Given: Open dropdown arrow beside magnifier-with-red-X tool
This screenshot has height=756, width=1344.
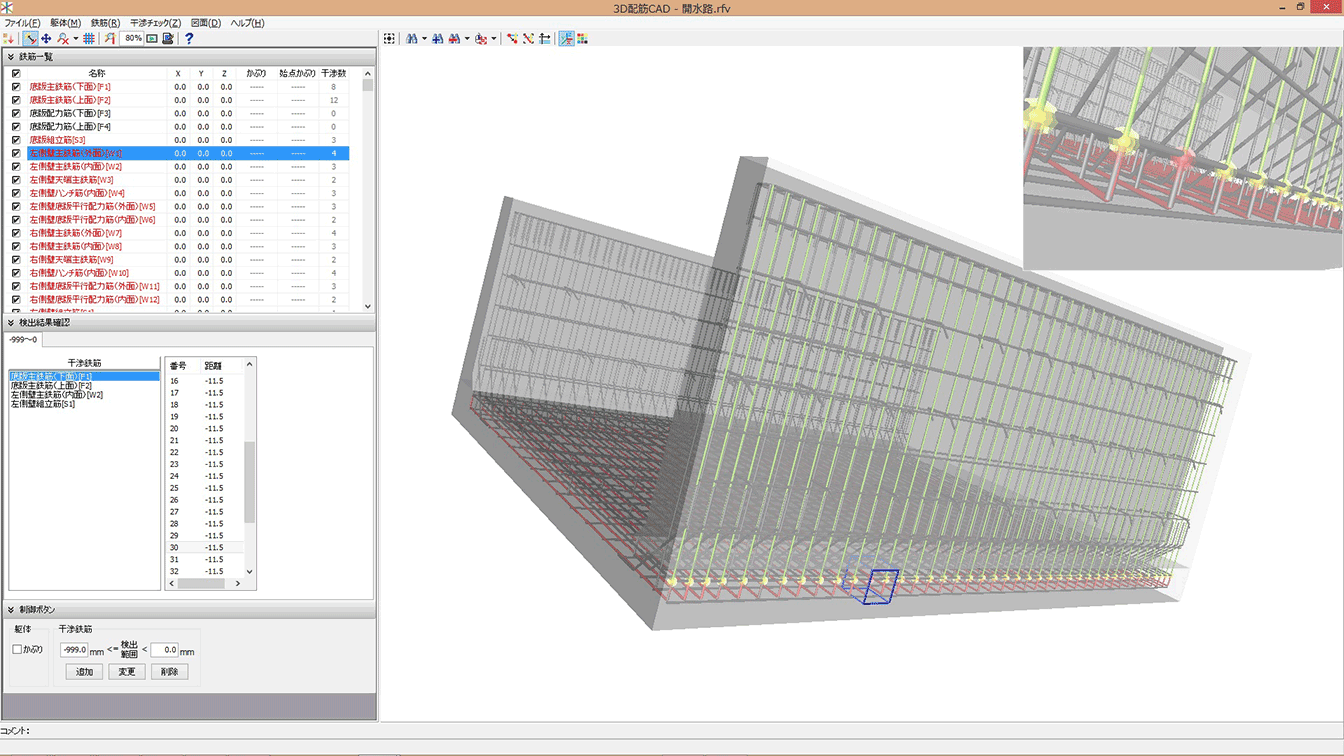Looking at the screenshot, I should point(76,39).
